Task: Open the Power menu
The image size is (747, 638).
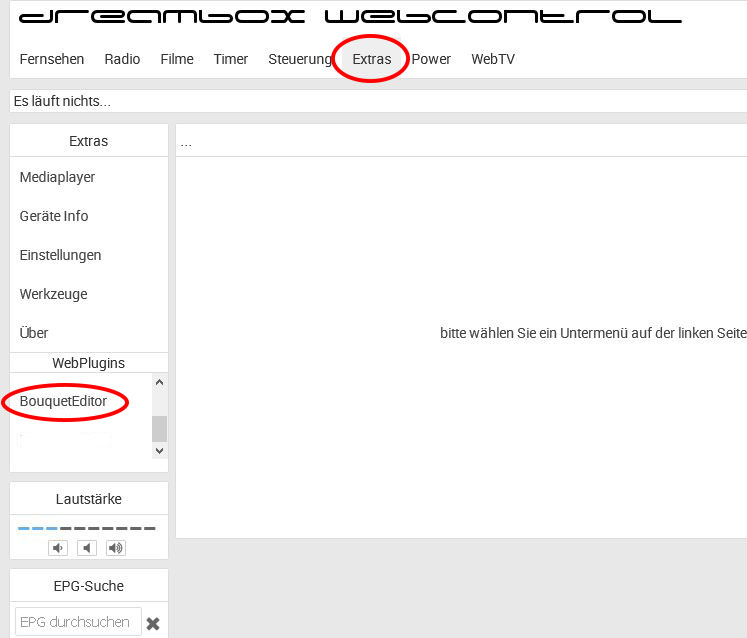Action: click(x=431, y=59)
